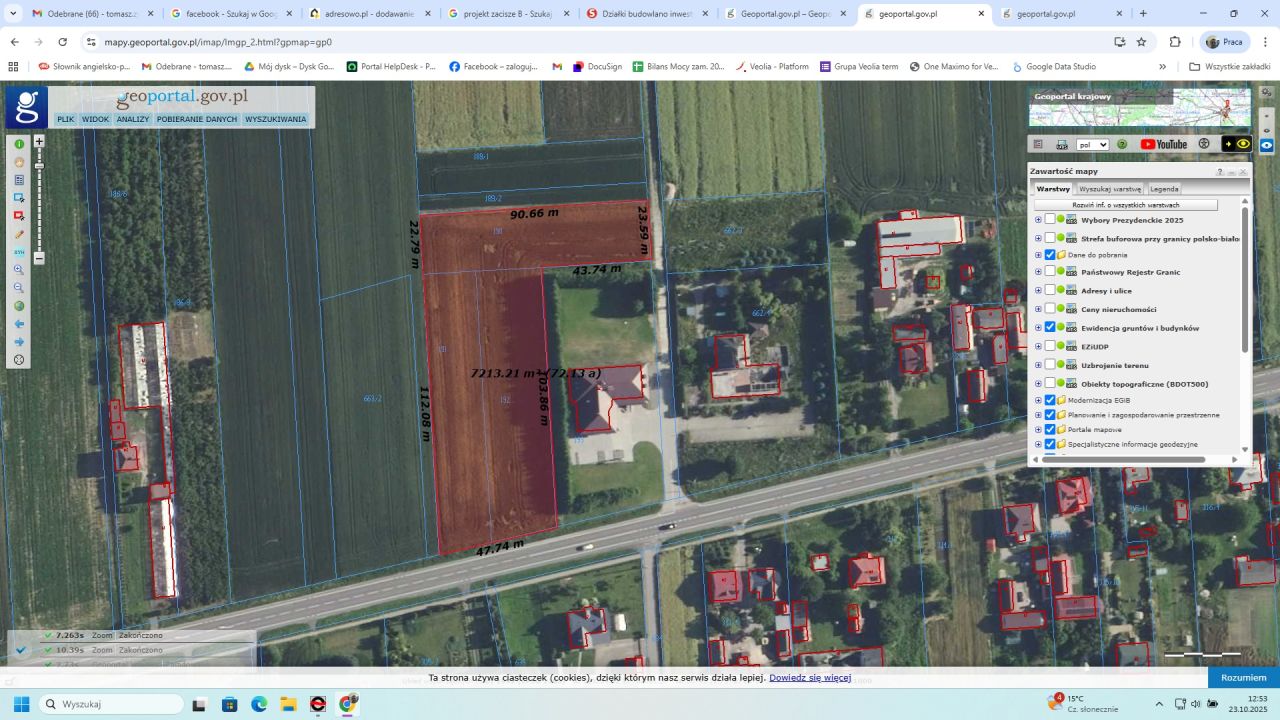Click minus button on zoom slider

[x=39, y=258]
